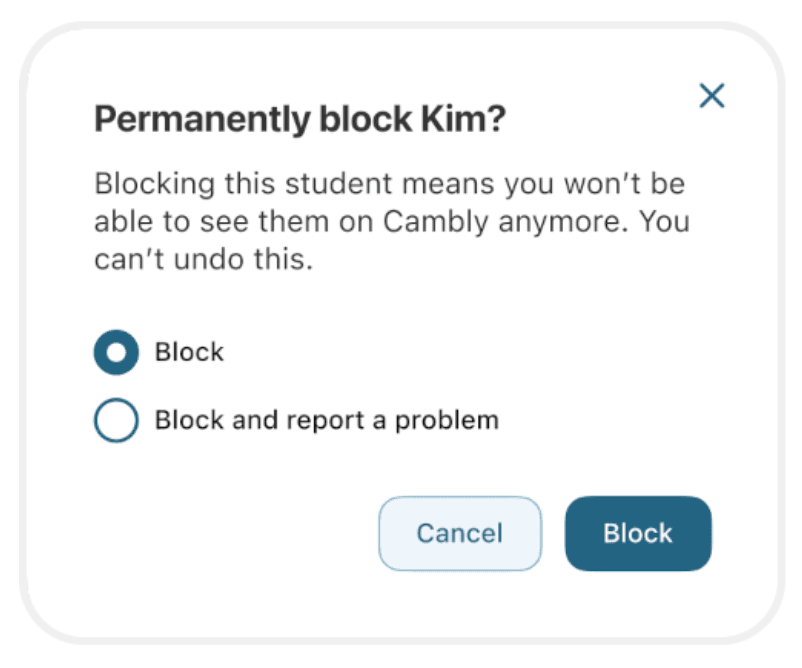Click the cross icon above the description
This screenshot has width=802, height=668.
point(711,96)
